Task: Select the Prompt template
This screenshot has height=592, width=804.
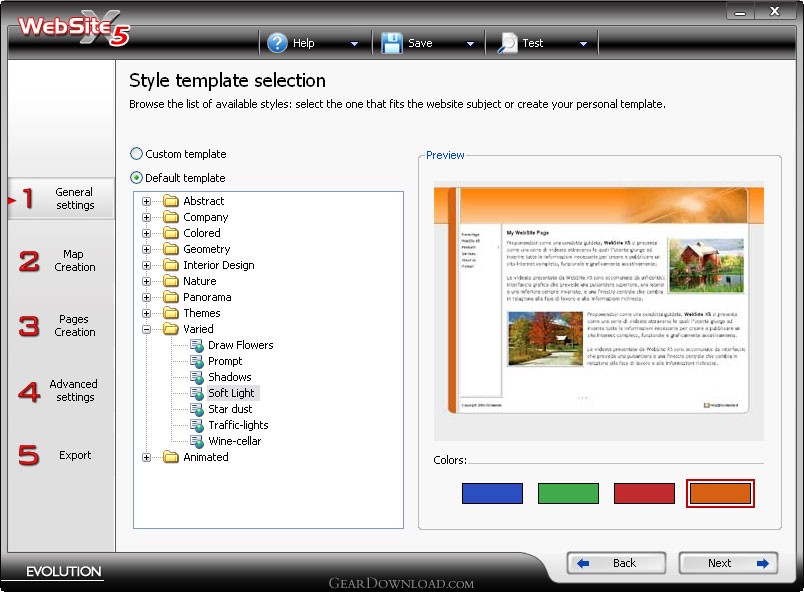Action: [x=225, y=361]
